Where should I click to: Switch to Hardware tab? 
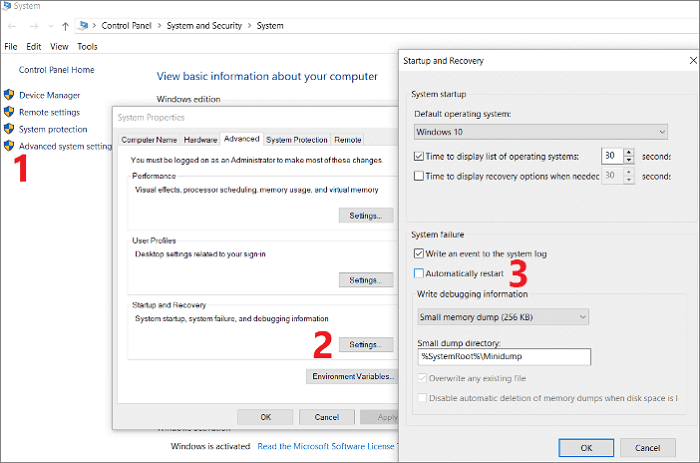pyautogui.click(x=200, y=140)
